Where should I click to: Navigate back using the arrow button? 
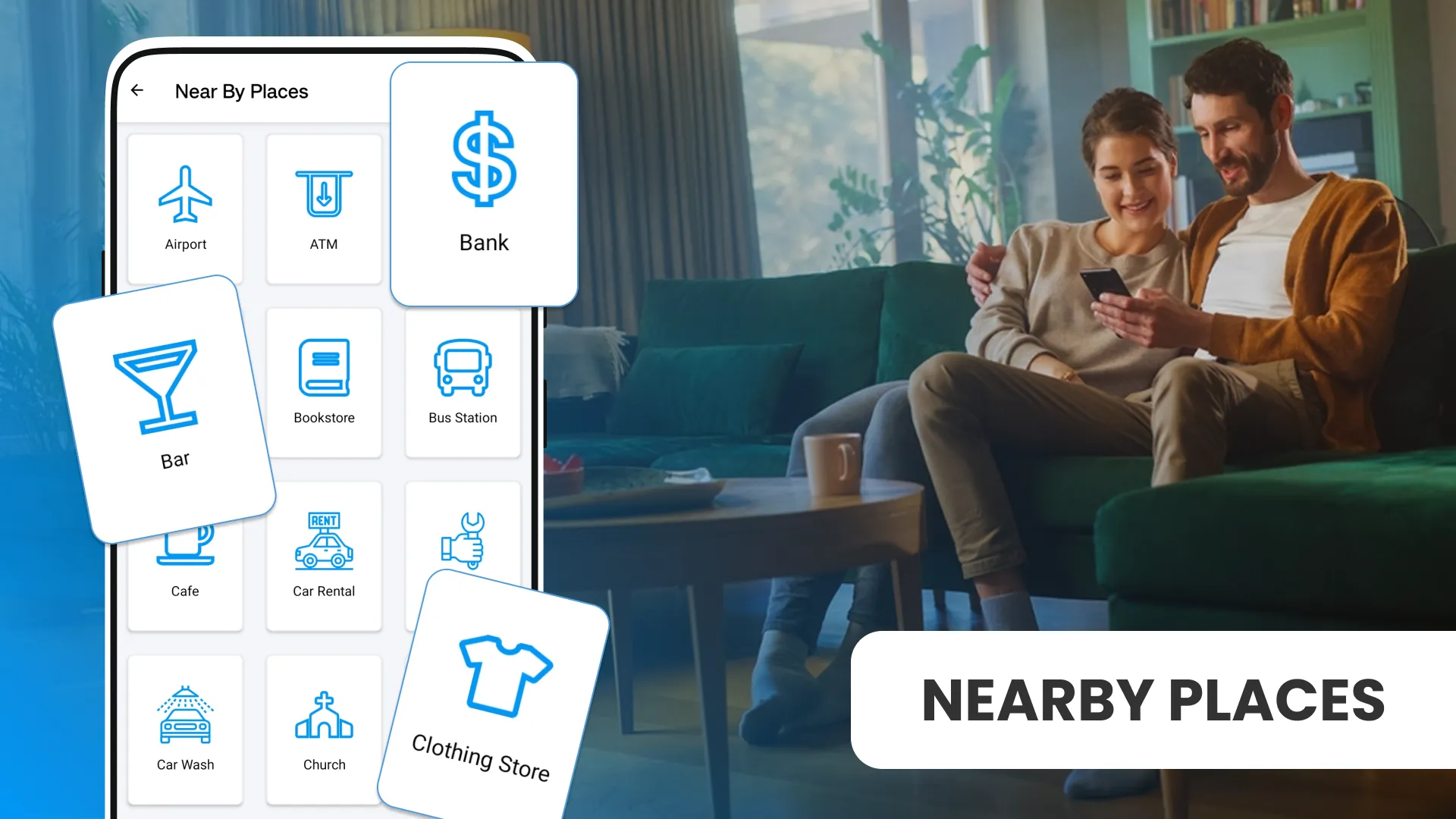pyautogui.click(x=137, y=90)
